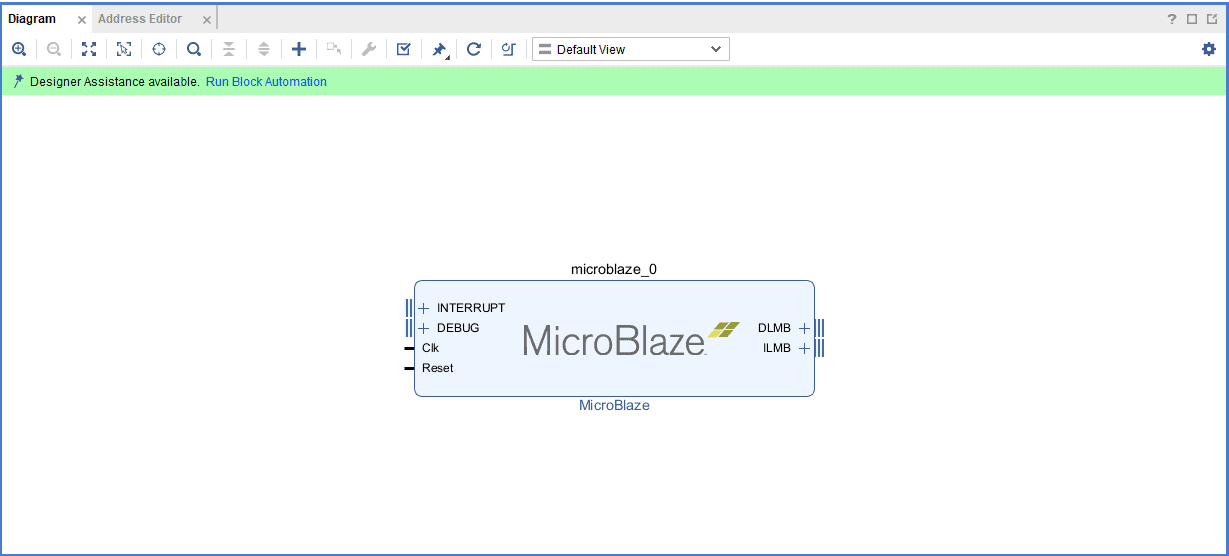Switch to the Address Editor tab
The width and height of the screenshot is (1229, 556).
pyautogui.click(x=140, y=19)
